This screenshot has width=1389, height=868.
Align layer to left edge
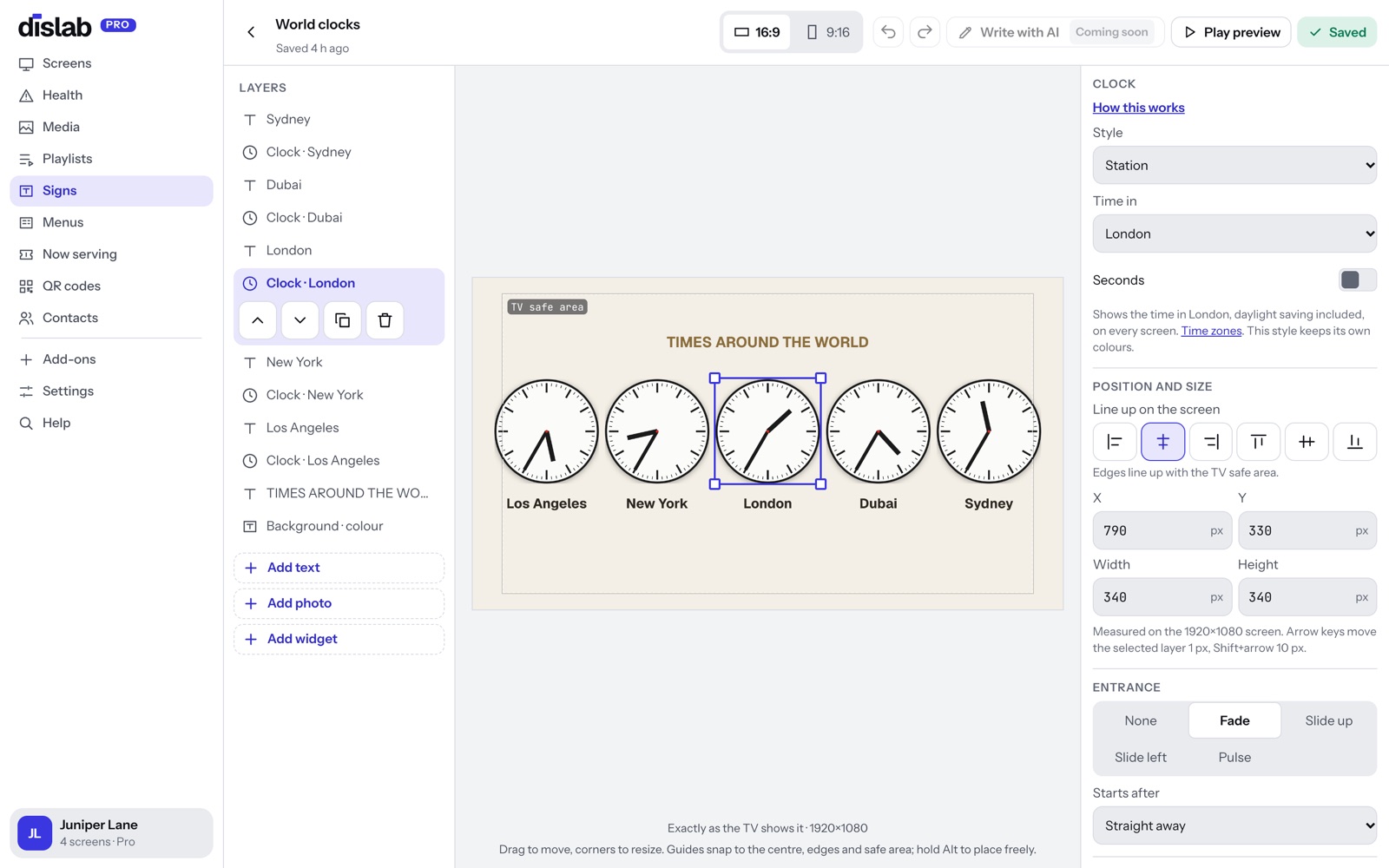click(1115, 442)
